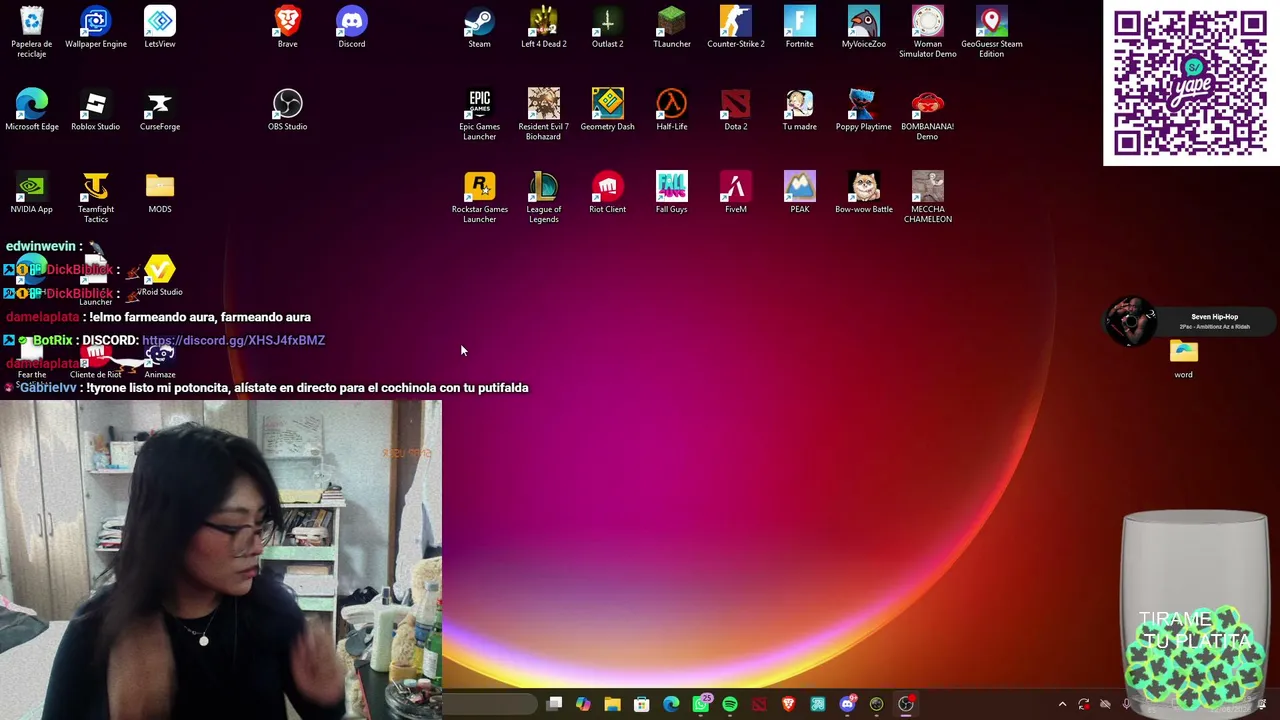Open WhatsApp from the taskbar
Image resolution: width=1280 pixels, height=720 pixels.
pos(701,704)
